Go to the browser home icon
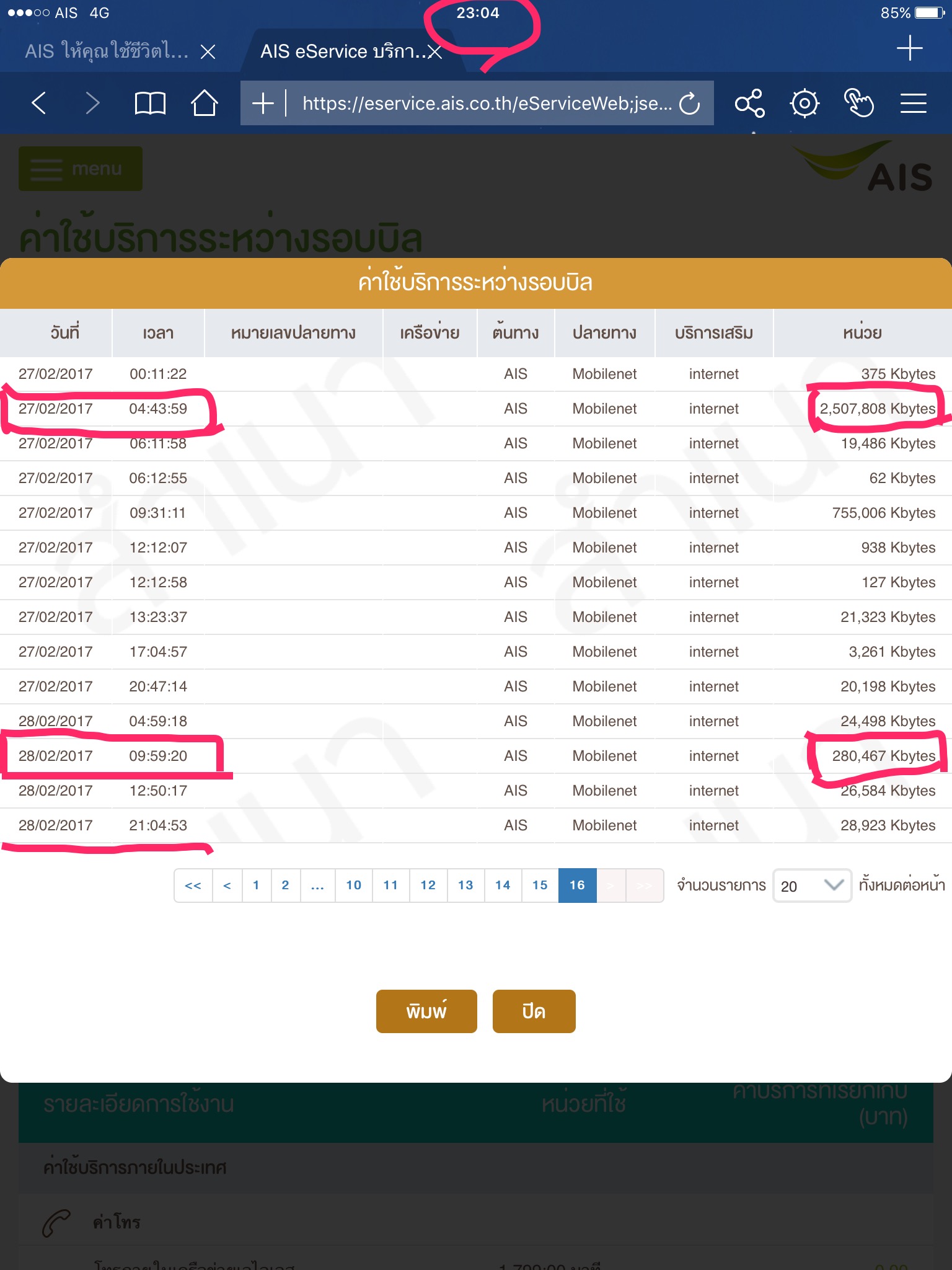The width and height of the screenshot is (952, 1270). click(204, 103)
